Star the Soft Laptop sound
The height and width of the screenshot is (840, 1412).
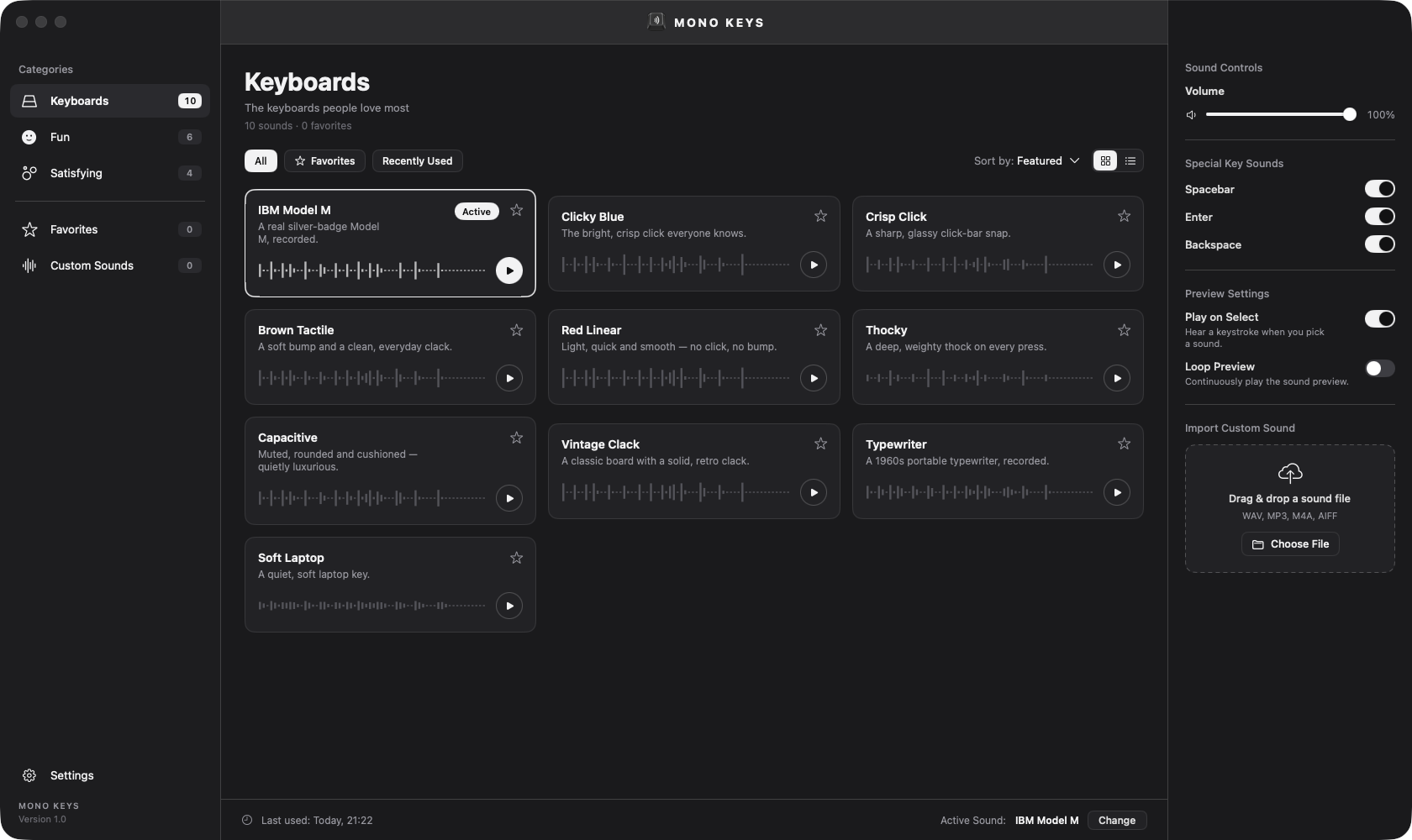517,558
